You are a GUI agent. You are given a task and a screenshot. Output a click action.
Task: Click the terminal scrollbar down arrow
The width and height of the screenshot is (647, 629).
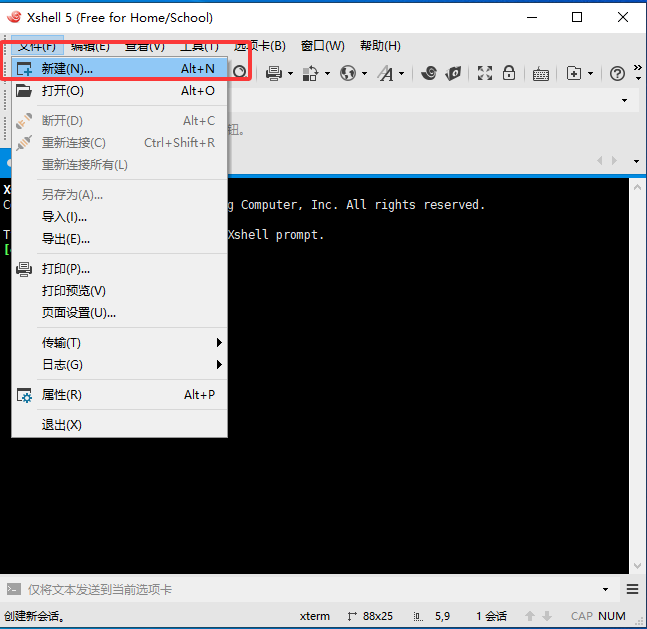(x=638, y=565)
